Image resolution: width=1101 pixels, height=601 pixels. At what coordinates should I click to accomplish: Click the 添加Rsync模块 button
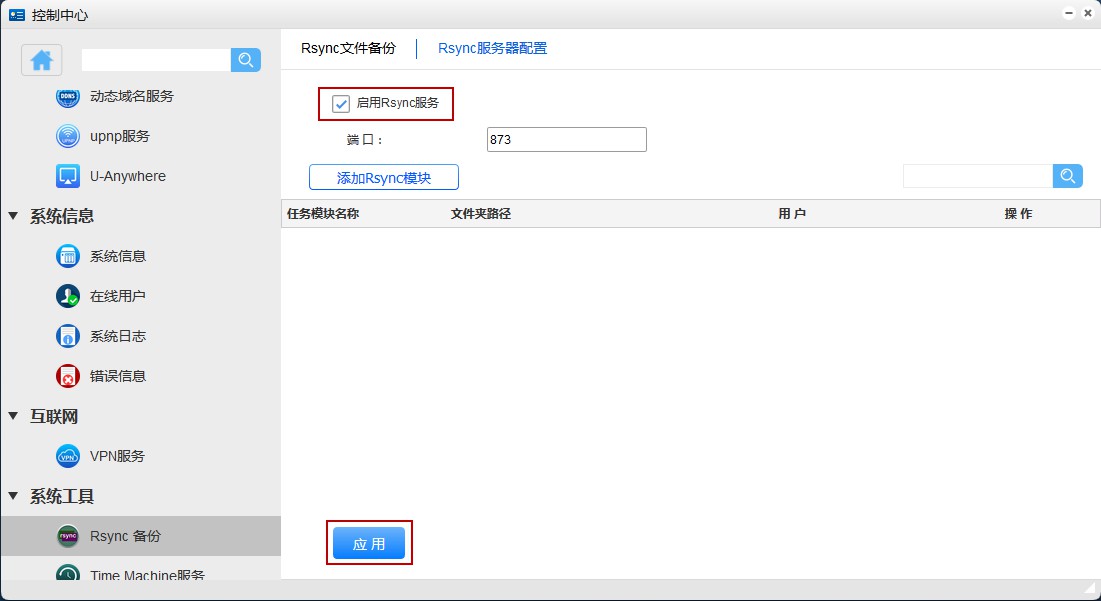tap(383, 178)
